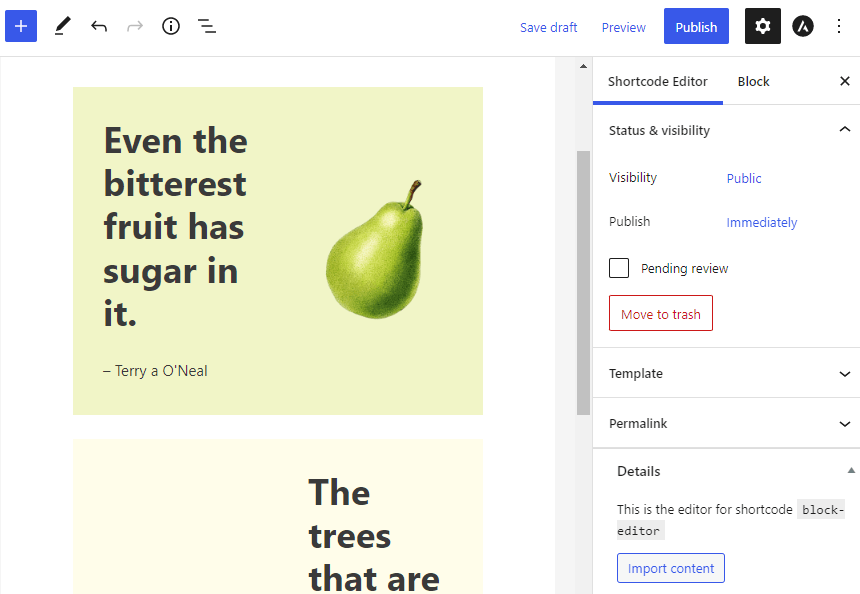Click the Redo arrow icon

click(135, 26)
